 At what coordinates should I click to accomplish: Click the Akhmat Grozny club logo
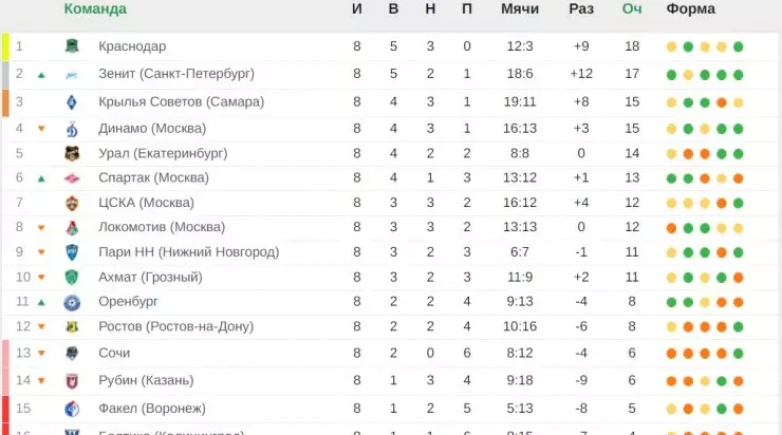(72, 277)
